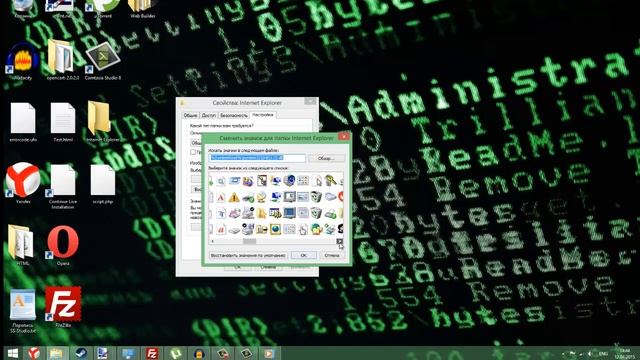Click the icon list right scroll arrow
640x360 pixels.
point(340,242)
